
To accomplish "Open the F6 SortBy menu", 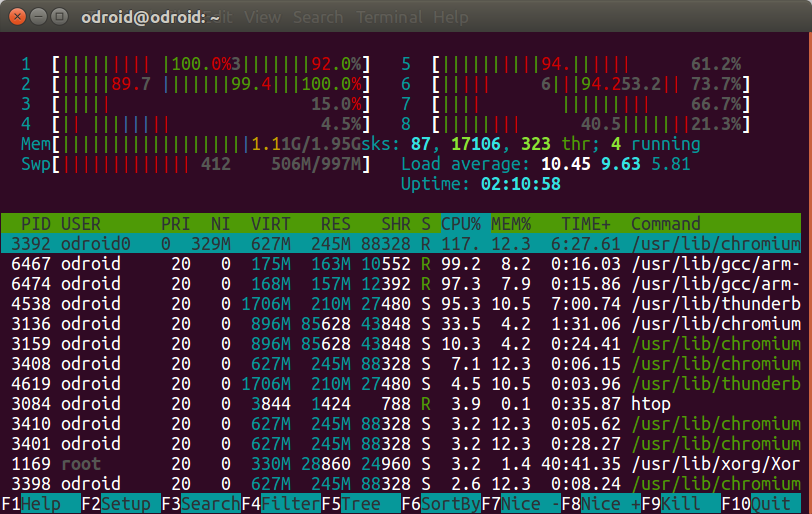I will pyautogui.click(x=441, y=504).
